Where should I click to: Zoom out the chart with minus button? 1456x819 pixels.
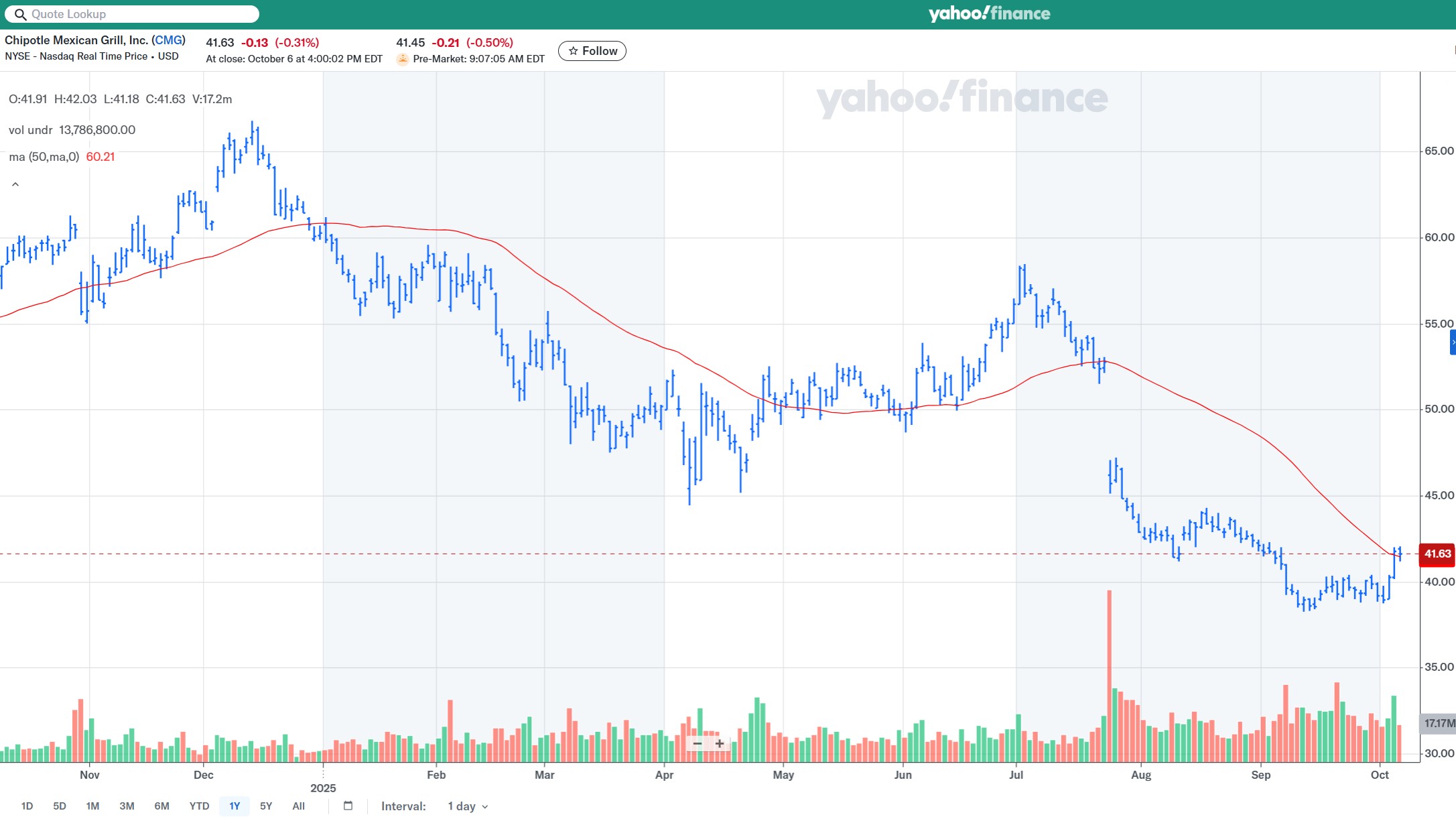tap(698, 743)
